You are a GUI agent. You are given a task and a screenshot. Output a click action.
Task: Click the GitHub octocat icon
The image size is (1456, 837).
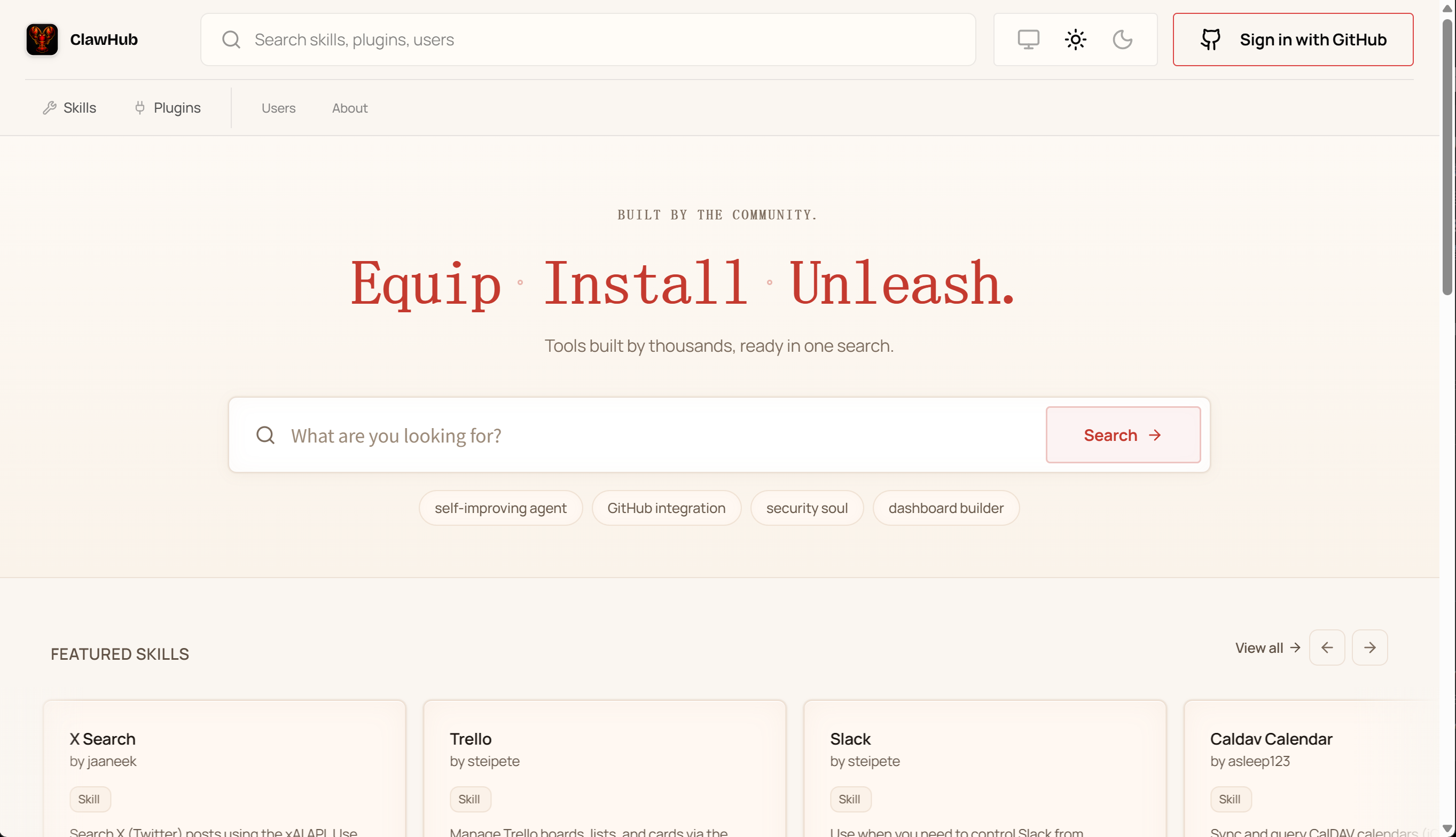pyautogui.click(x=1210, y=39)
